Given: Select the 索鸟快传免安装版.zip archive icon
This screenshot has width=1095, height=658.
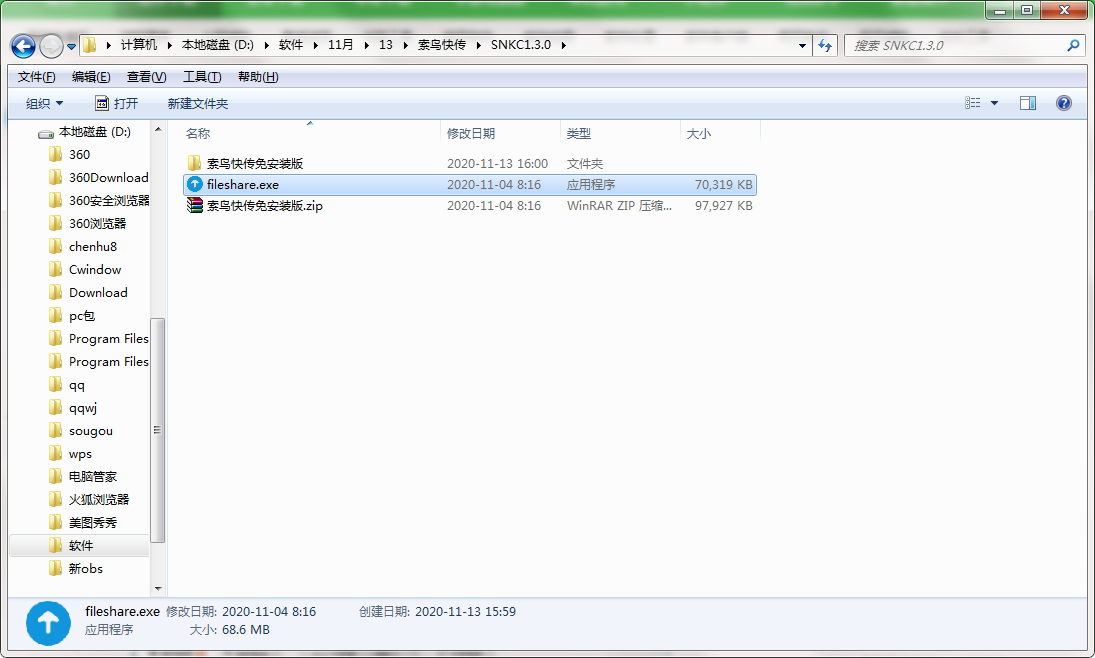Looking at the screenshot, I should [195, 205].
